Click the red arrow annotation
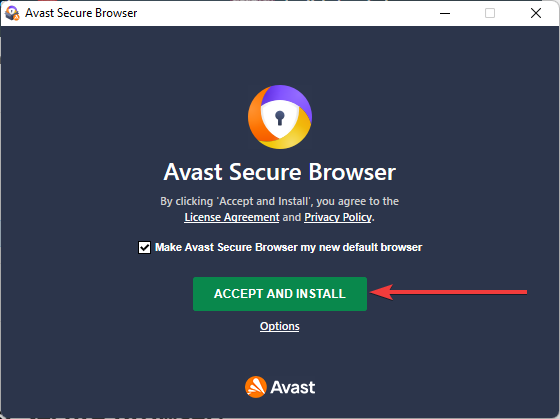Screen dimensions: 560x419 pyautogui.click(x=448, y=292)
